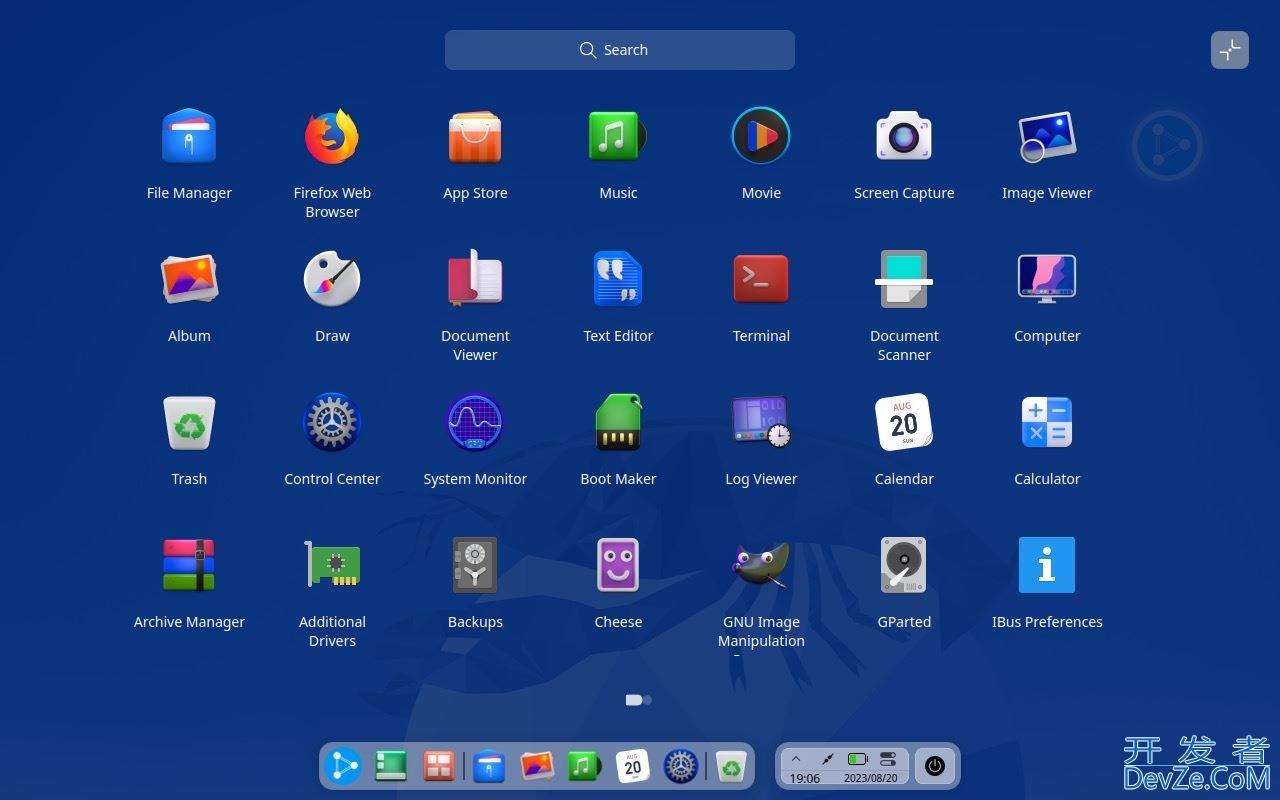Launch Document Scanner

904,279
